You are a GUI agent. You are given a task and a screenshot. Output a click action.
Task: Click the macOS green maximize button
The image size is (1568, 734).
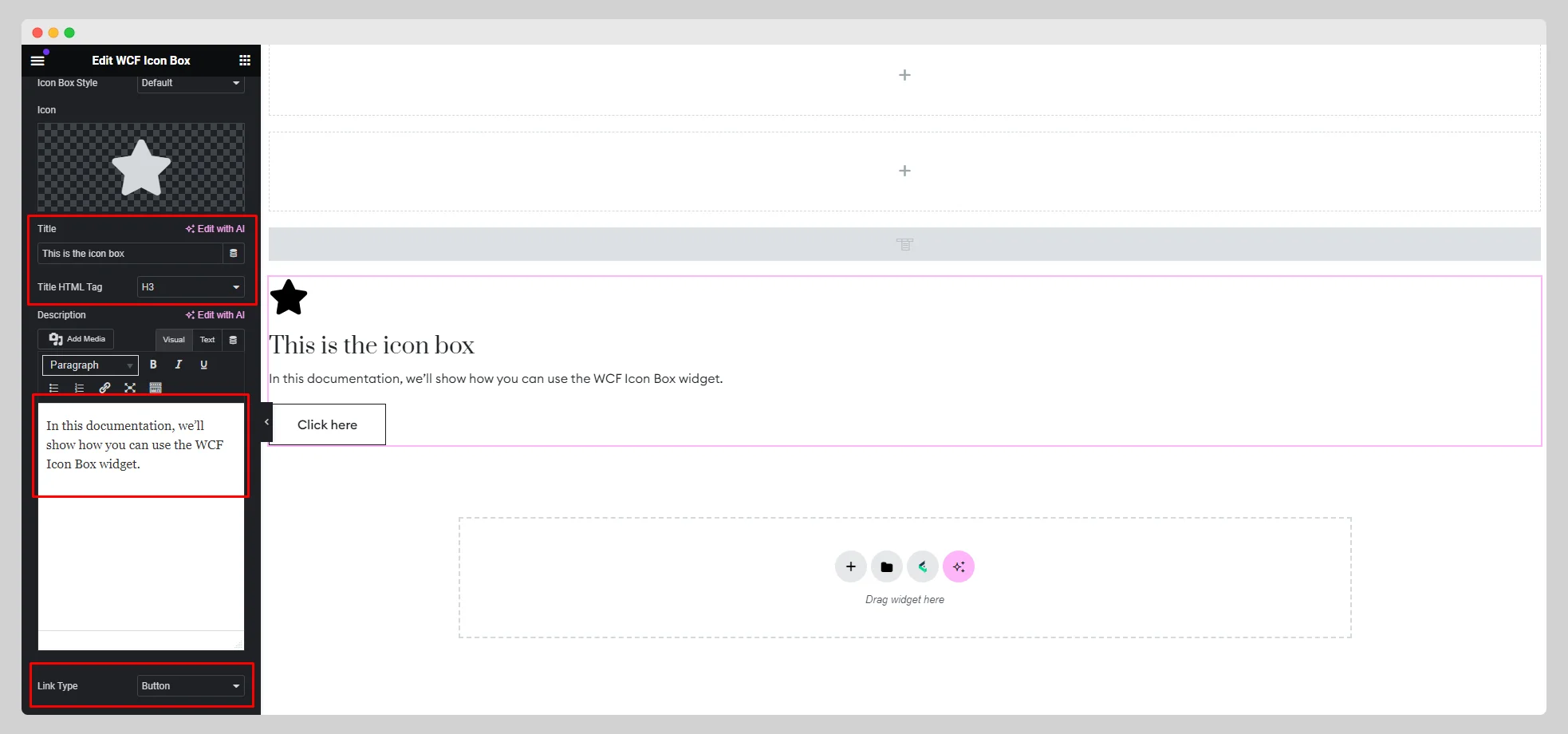pyautogui.click(x=69, y=33)
